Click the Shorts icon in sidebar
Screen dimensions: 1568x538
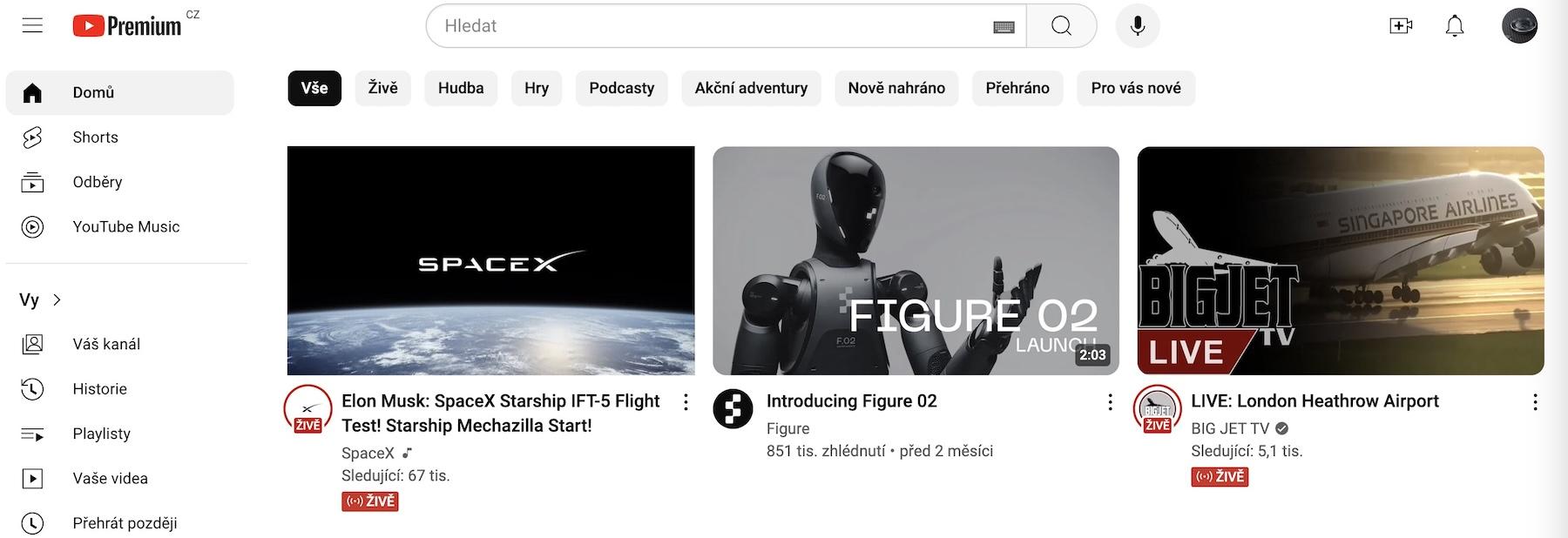[32, 138]
